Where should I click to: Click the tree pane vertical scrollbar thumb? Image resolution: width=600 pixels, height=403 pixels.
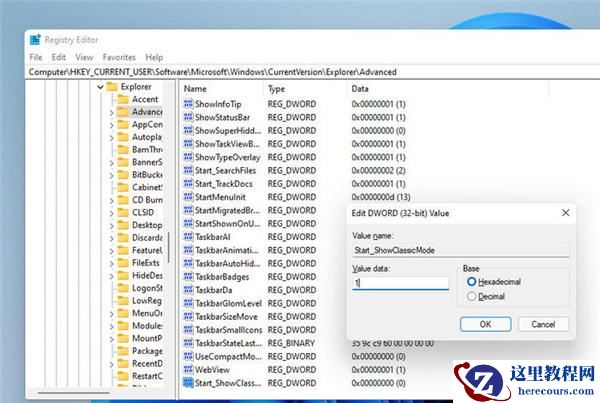point(168,247)
